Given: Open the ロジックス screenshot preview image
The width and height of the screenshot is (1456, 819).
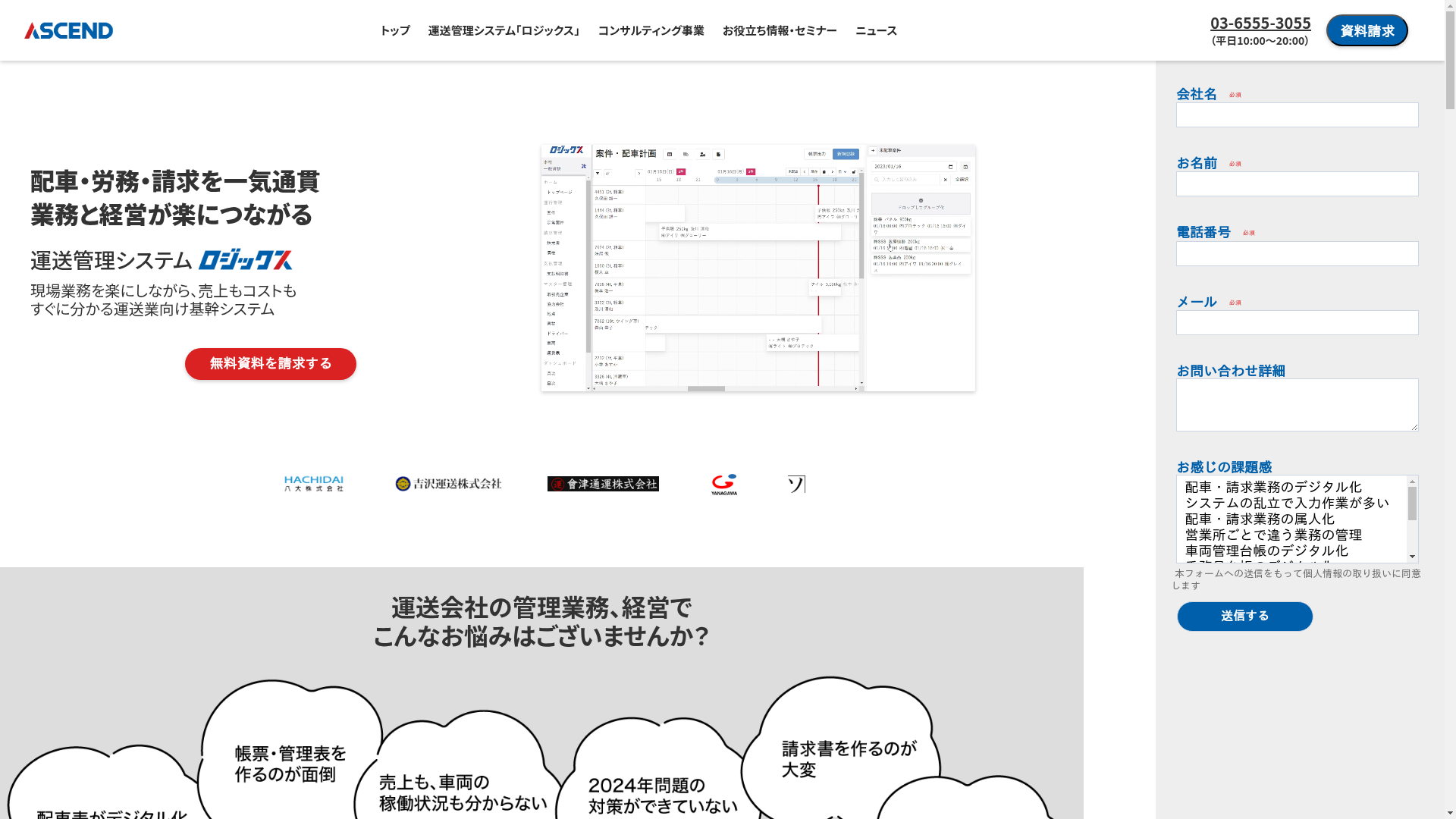Looking at the screenshot, I should [x=758, y=268].
